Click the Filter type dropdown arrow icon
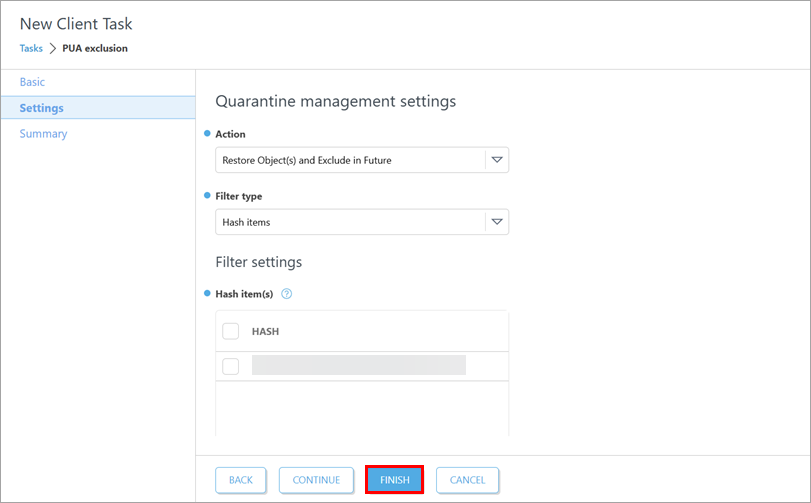The image size is (811, 503). coord(497,222)
